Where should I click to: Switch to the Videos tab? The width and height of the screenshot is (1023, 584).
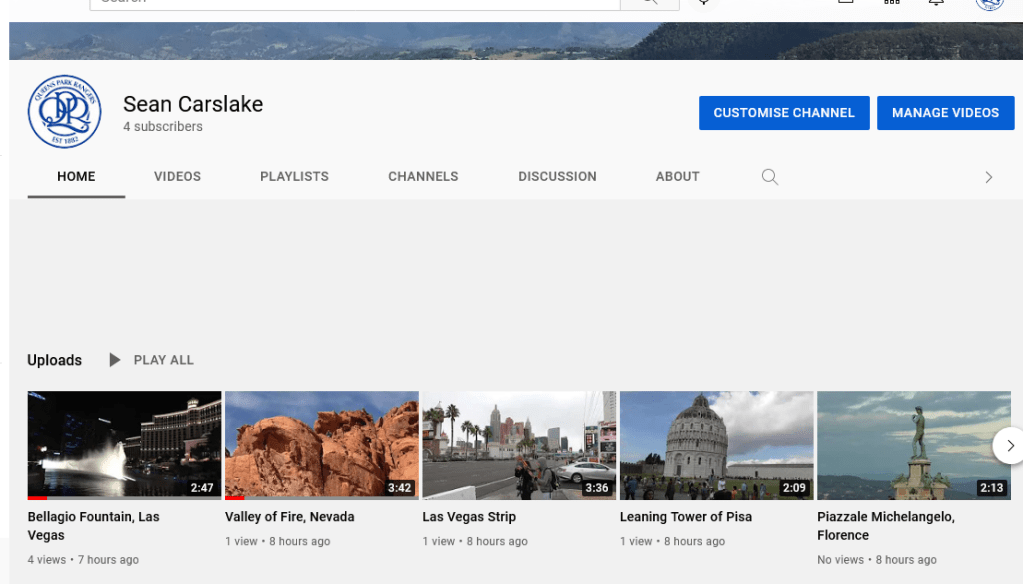pyautogui.click(x=177, y=177)
